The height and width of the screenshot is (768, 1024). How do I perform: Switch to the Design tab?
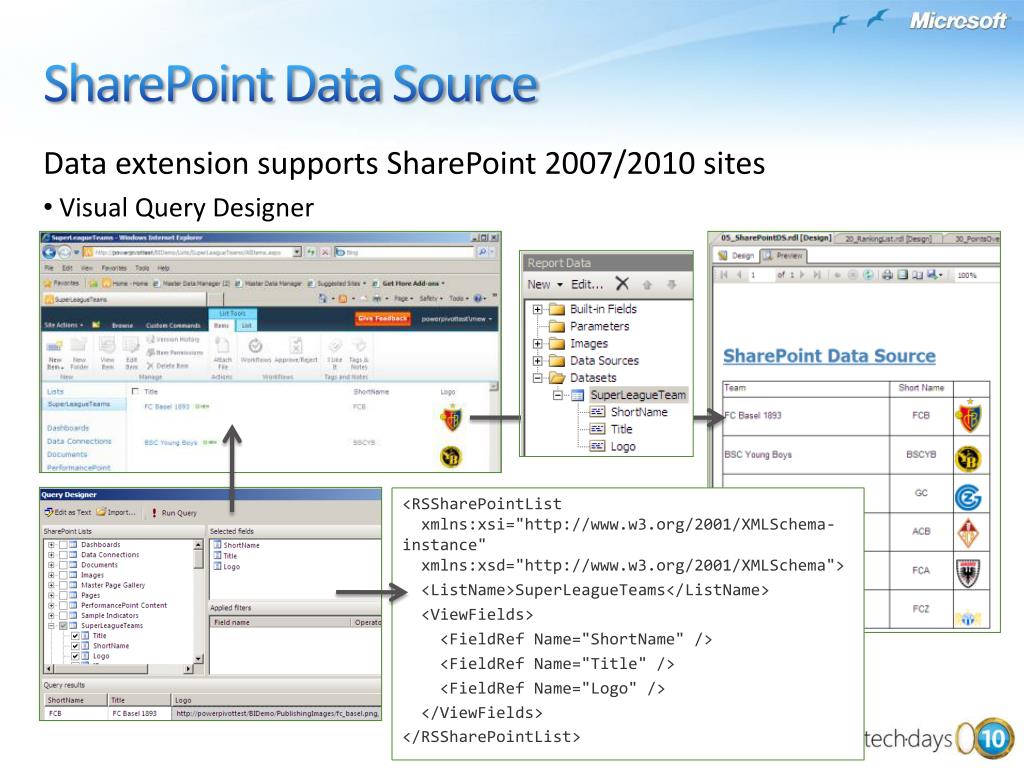737,255
